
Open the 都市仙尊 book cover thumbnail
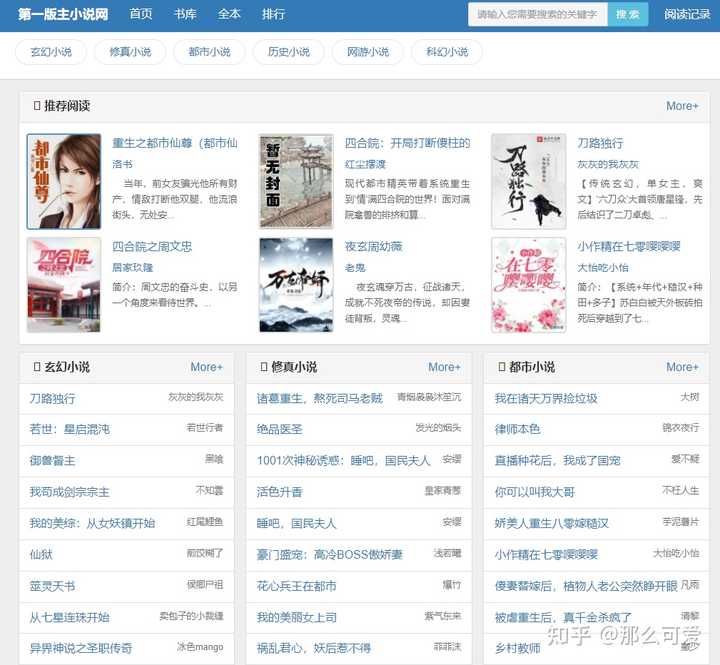tap(64, 181)
